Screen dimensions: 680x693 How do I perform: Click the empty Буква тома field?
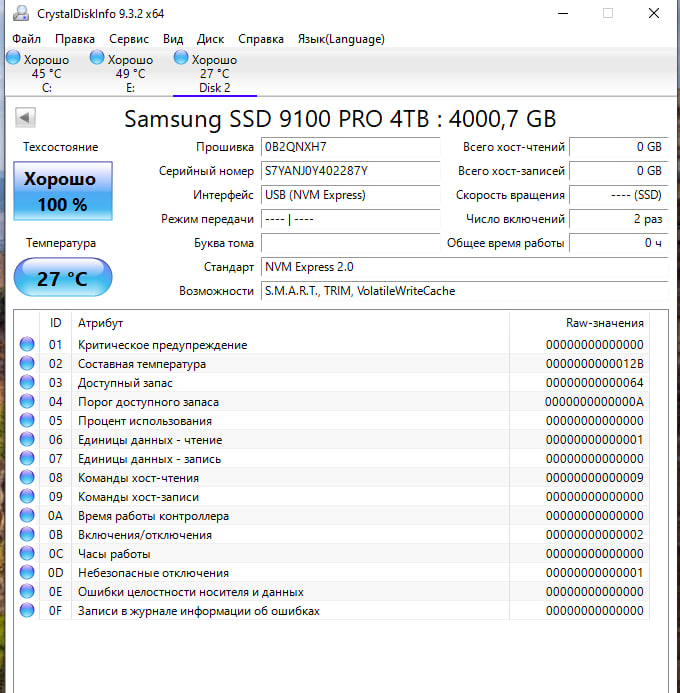coord(350,243)
